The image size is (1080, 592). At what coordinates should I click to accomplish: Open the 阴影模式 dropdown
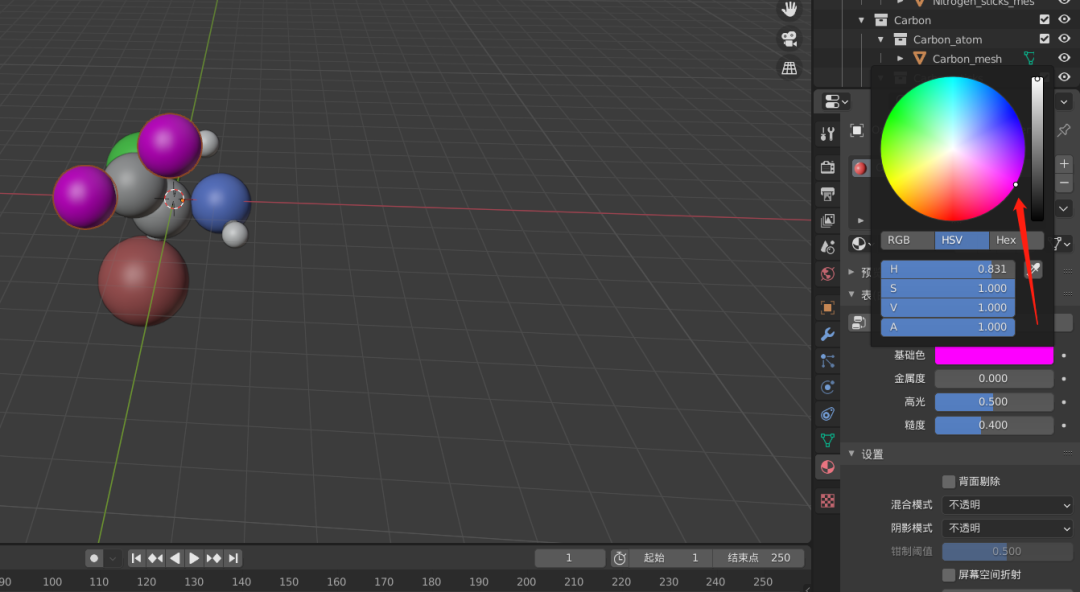[1007, 529]
